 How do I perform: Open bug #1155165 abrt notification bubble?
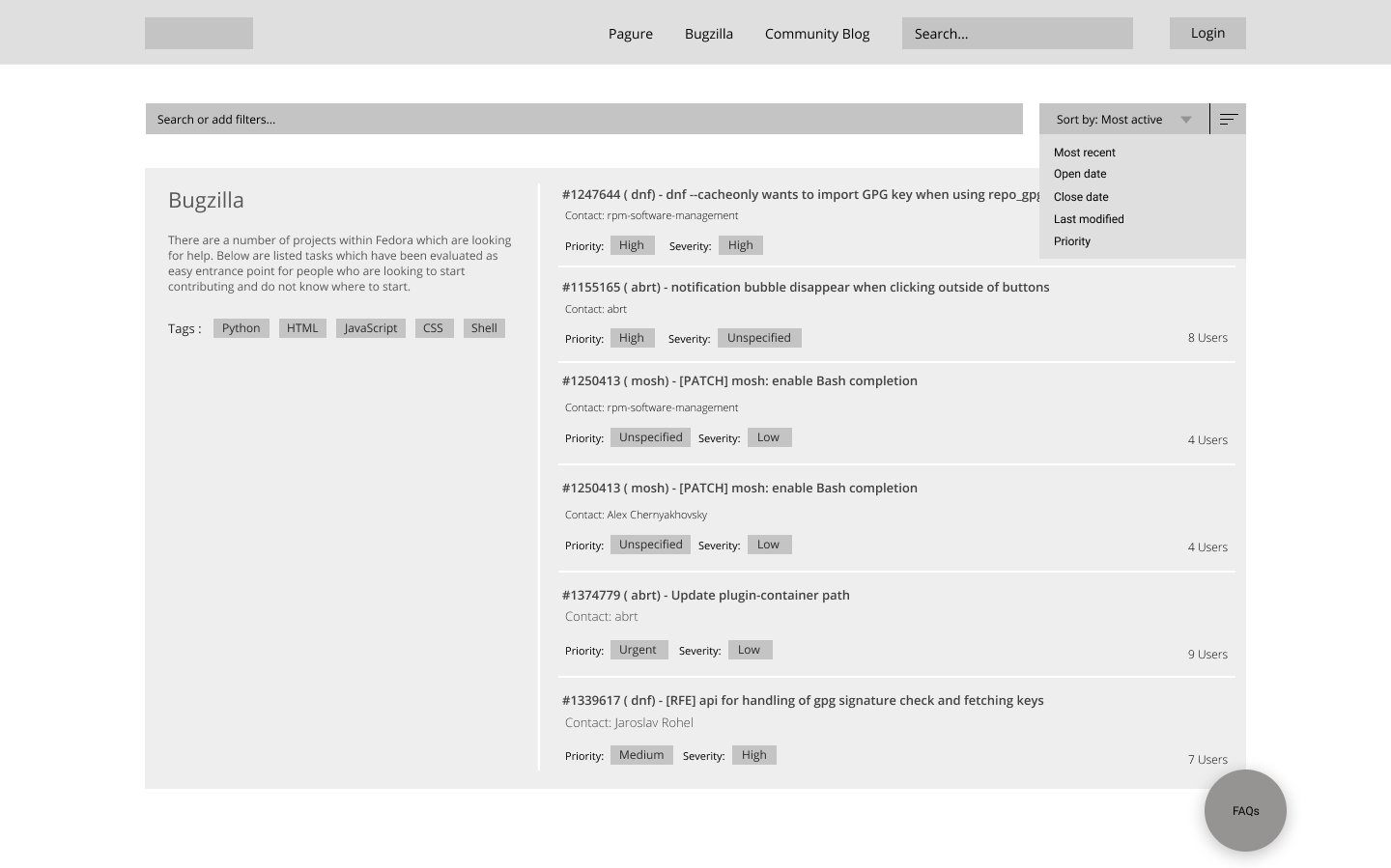[x=806, y=287]
